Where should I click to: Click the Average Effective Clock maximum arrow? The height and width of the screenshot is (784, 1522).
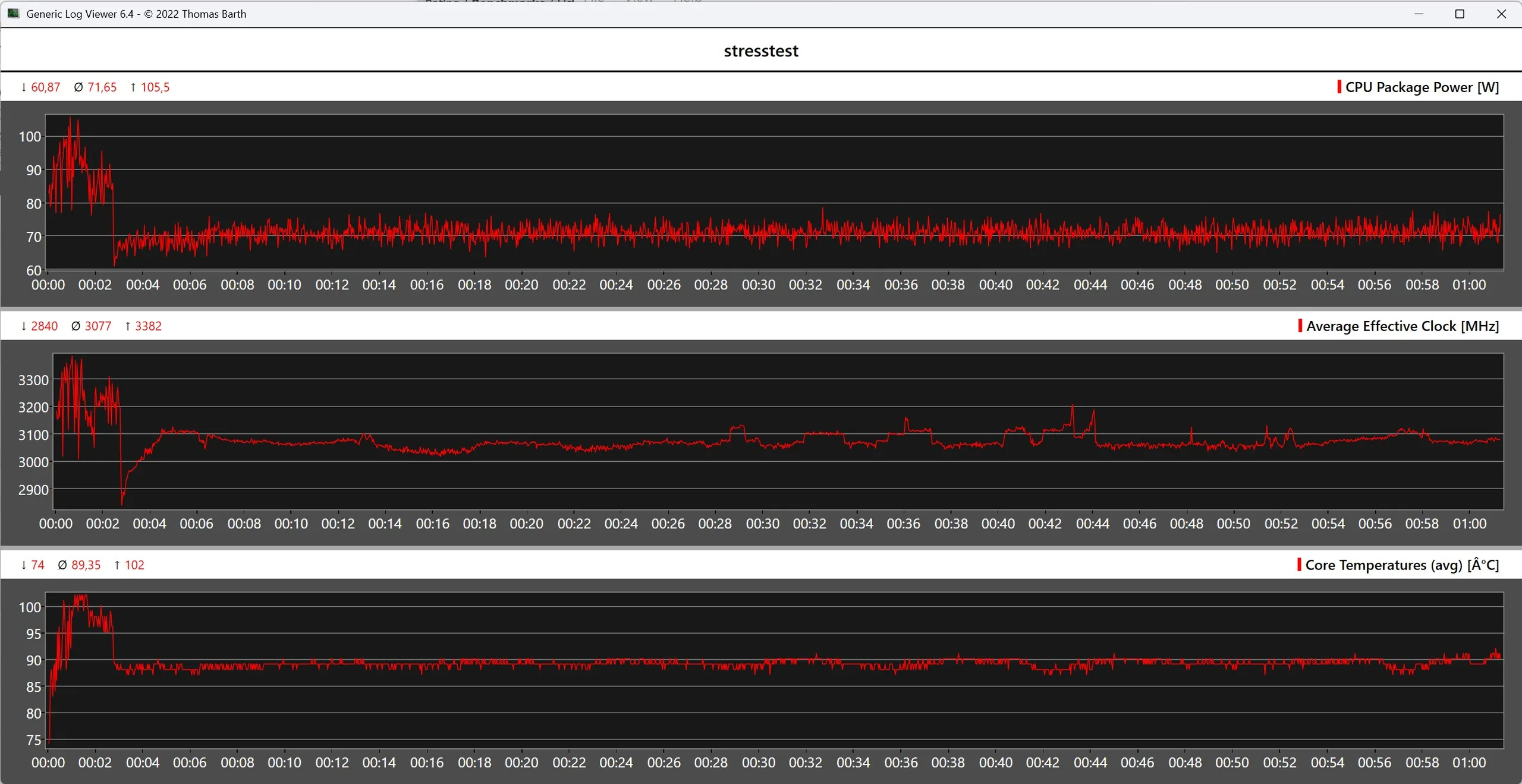pos(128,326)
